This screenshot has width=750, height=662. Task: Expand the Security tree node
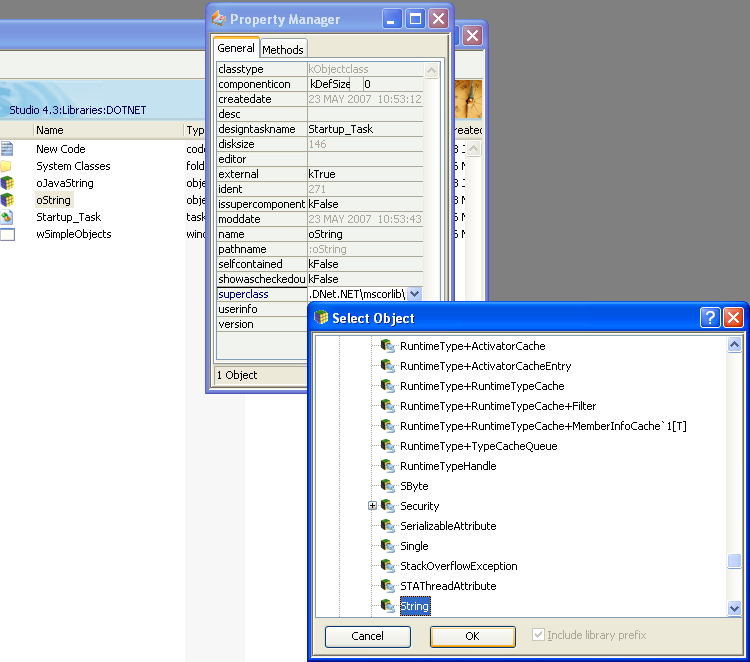click(x=372, y=506)
